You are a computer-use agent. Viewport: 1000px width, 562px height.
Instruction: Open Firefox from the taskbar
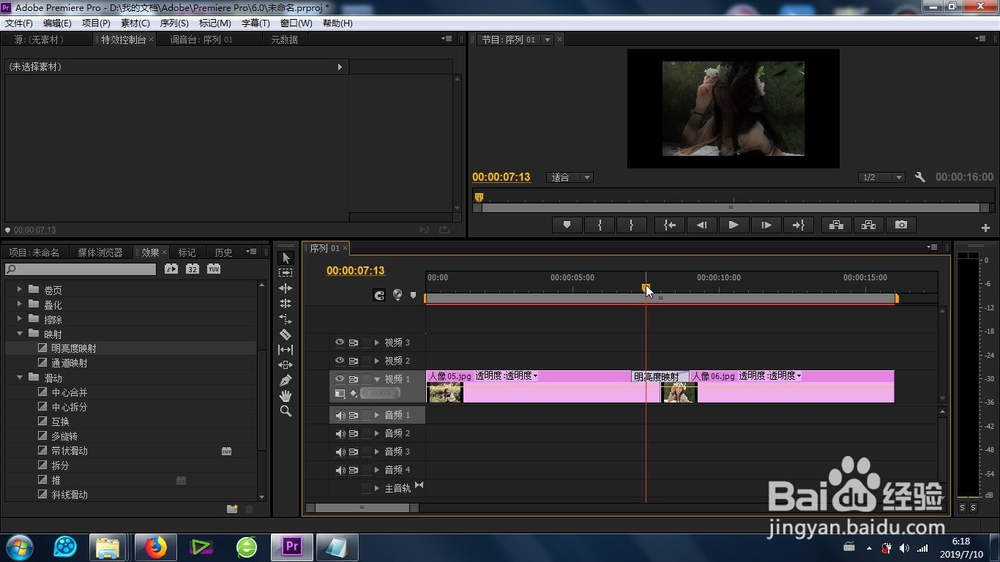point(155,547)
